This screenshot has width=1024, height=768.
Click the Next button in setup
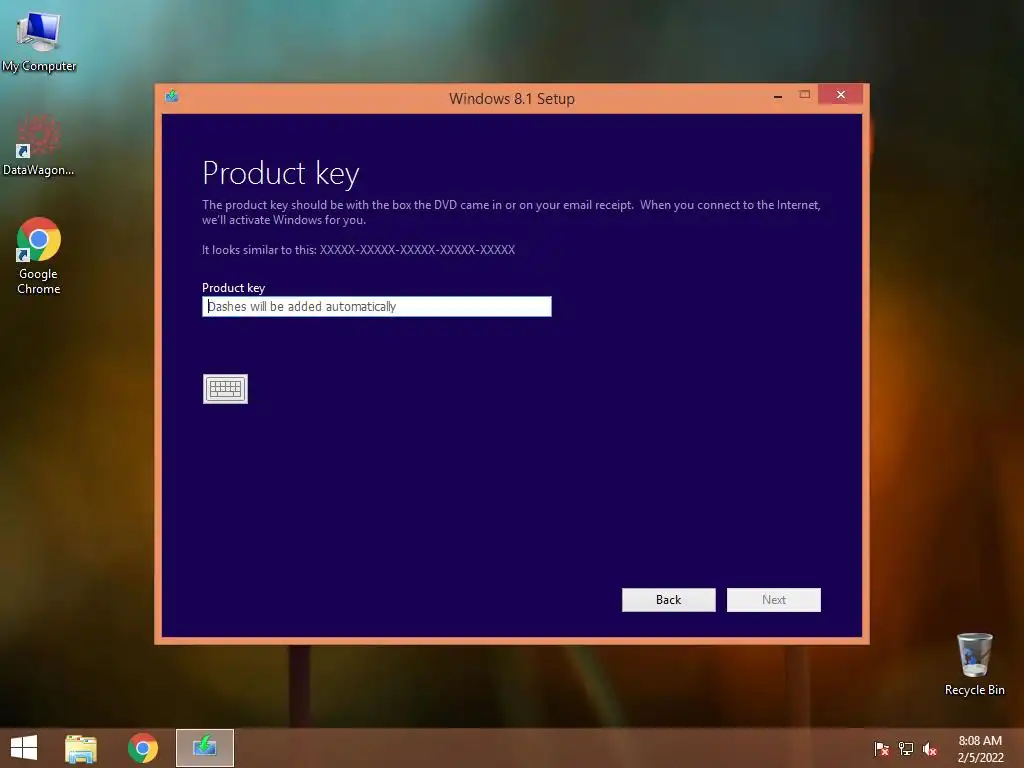[x=773, y=600]
